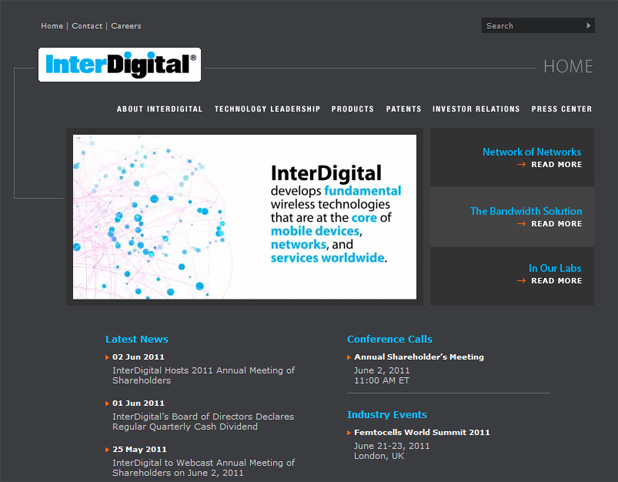Click the June 2, 2011 call date

click(382, 370)
